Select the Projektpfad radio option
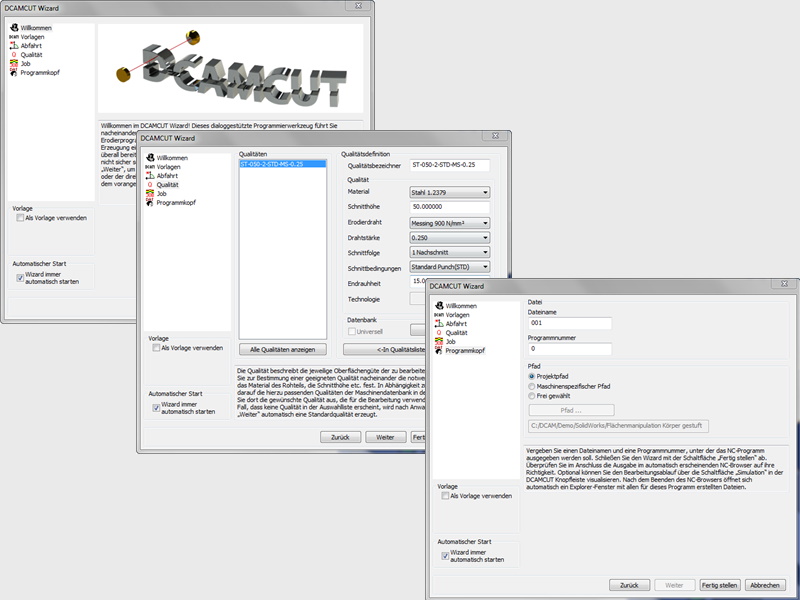The width and height of the screenshot is (800, 600). pyautogui.click(x=532, y=377)
